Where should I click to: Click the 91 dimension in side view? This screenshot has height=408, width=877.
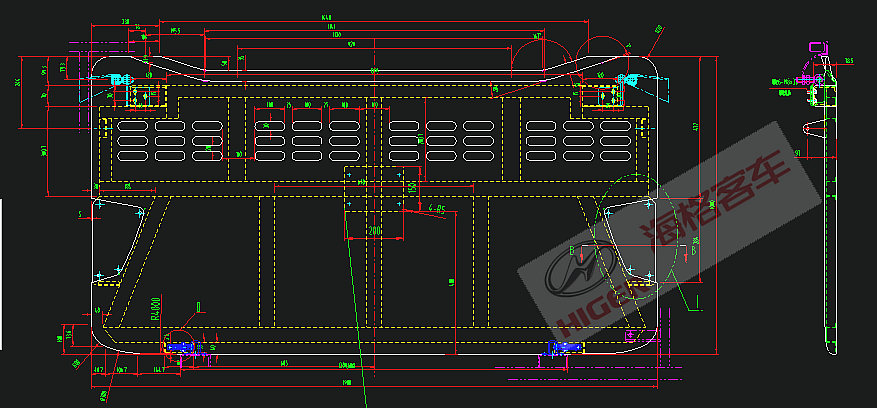pos(797,153)
